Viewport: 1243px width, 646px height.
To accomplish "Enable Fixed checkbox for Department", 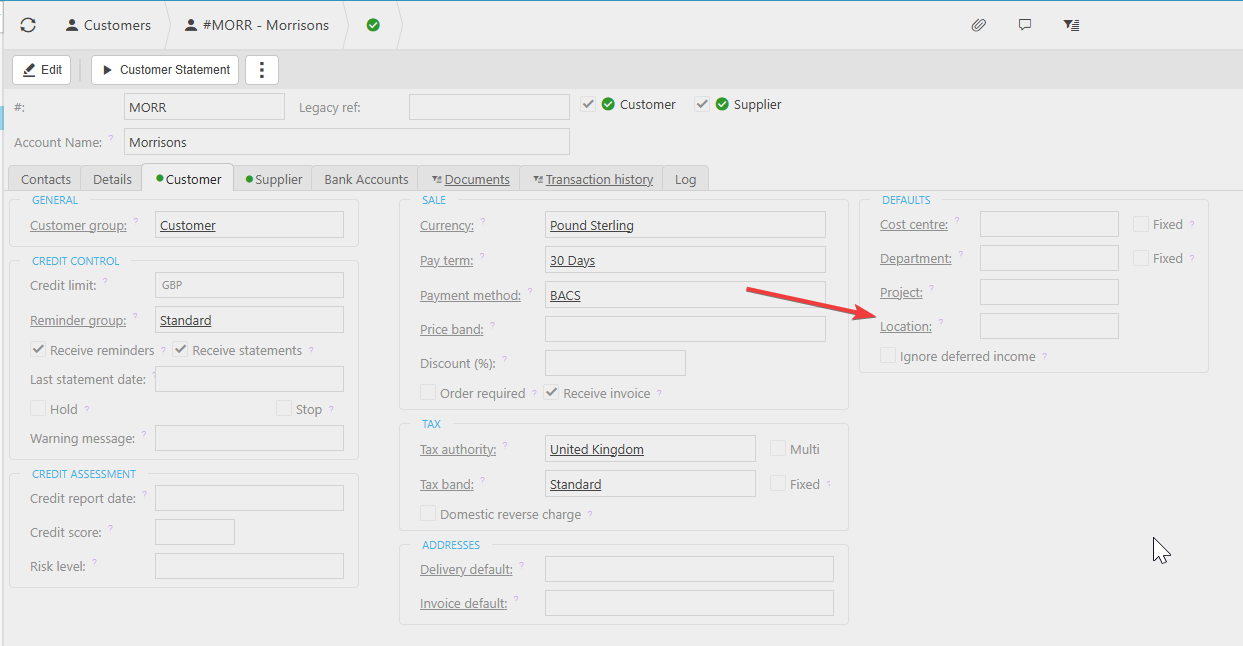I will [x=1141, y=258].
